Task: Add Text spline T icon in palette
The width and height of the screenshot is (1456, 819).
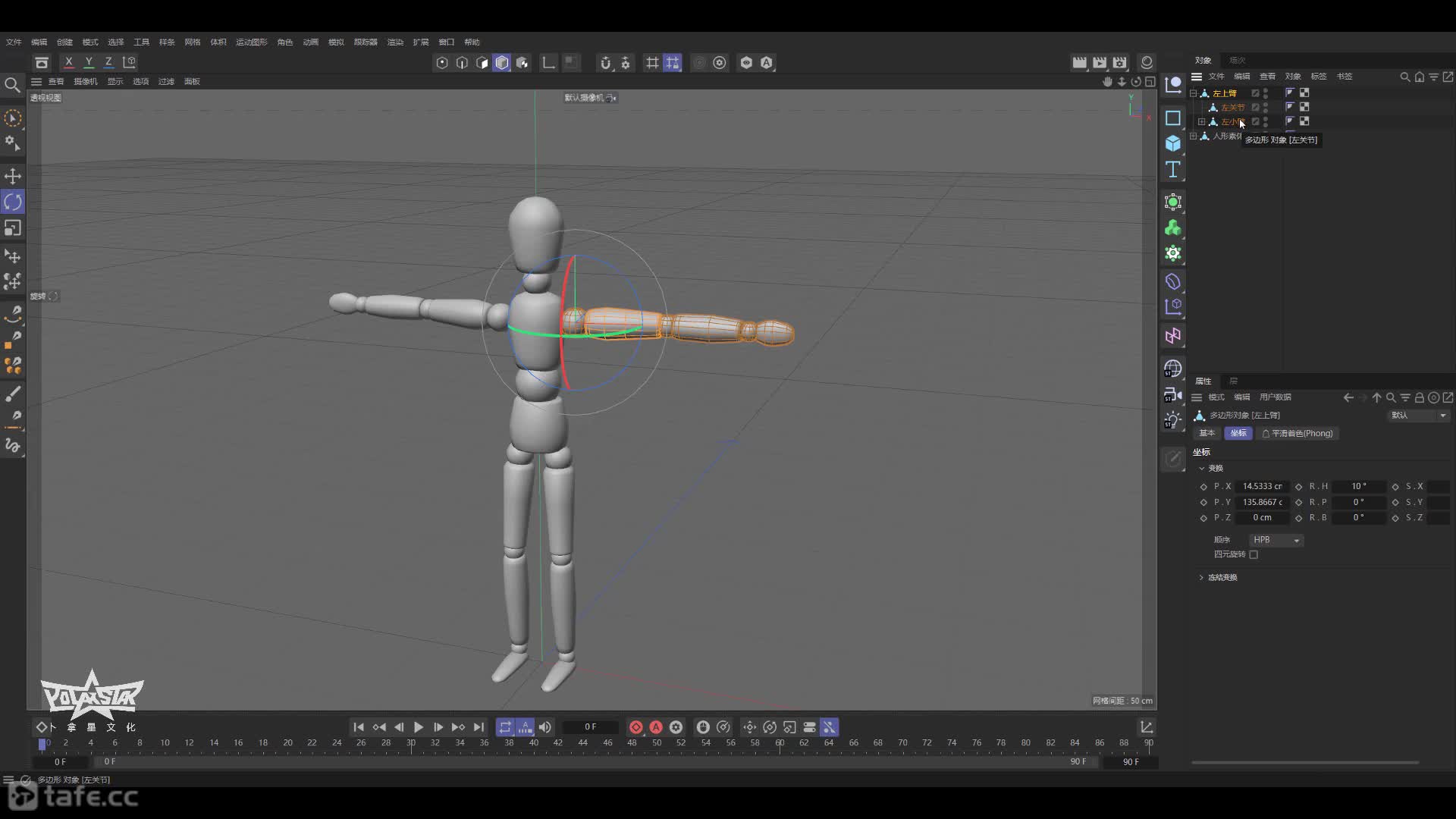Action: (x=1173, y=169)
